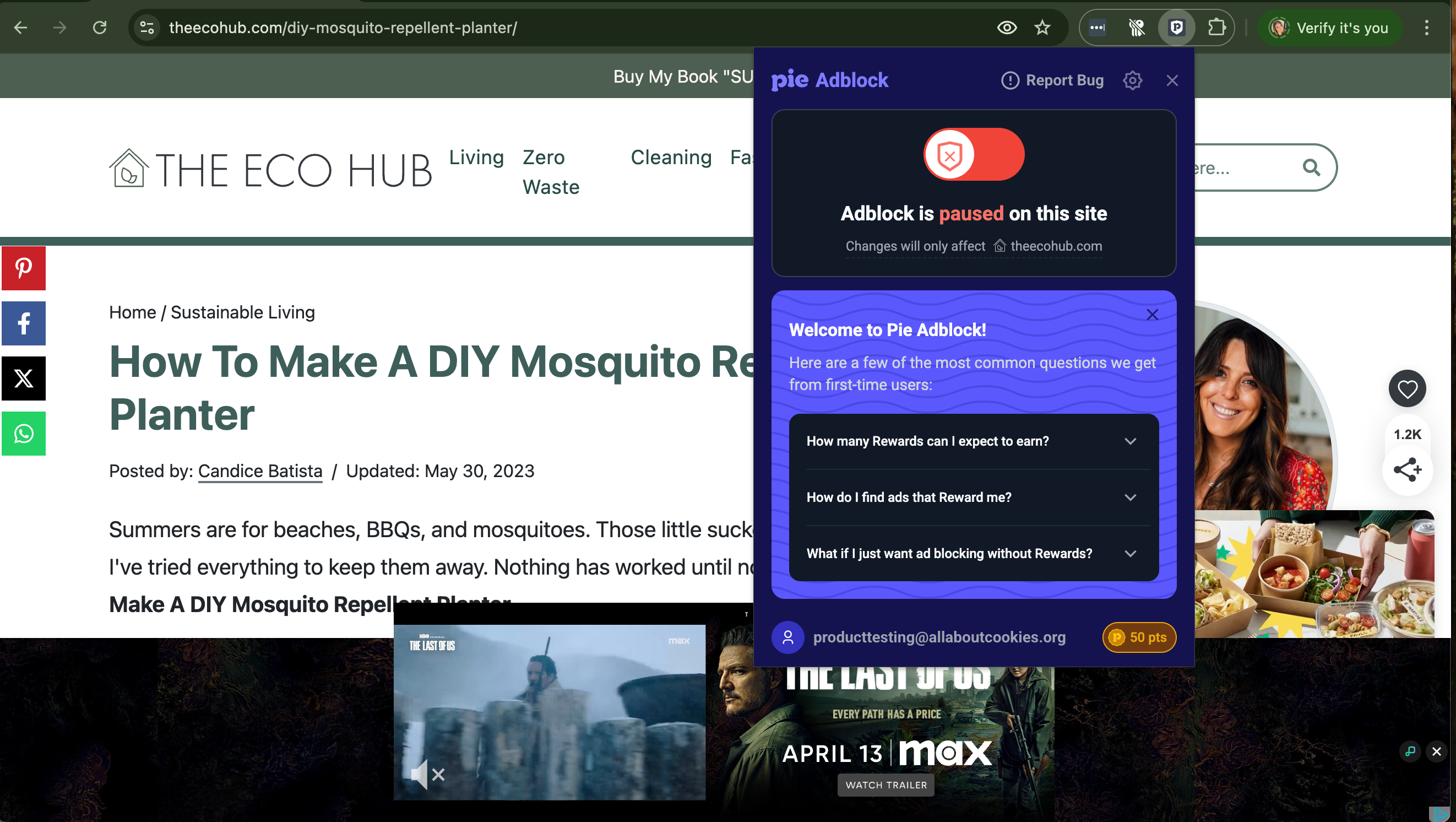
Task: Click into the site search field
Action: point(1243,167)
